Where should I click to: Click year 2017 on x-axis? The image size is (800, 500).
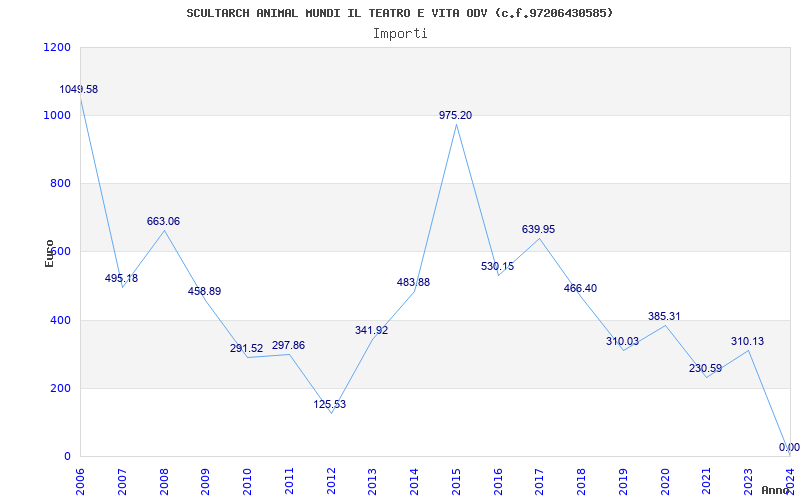(x=539, y=482)
